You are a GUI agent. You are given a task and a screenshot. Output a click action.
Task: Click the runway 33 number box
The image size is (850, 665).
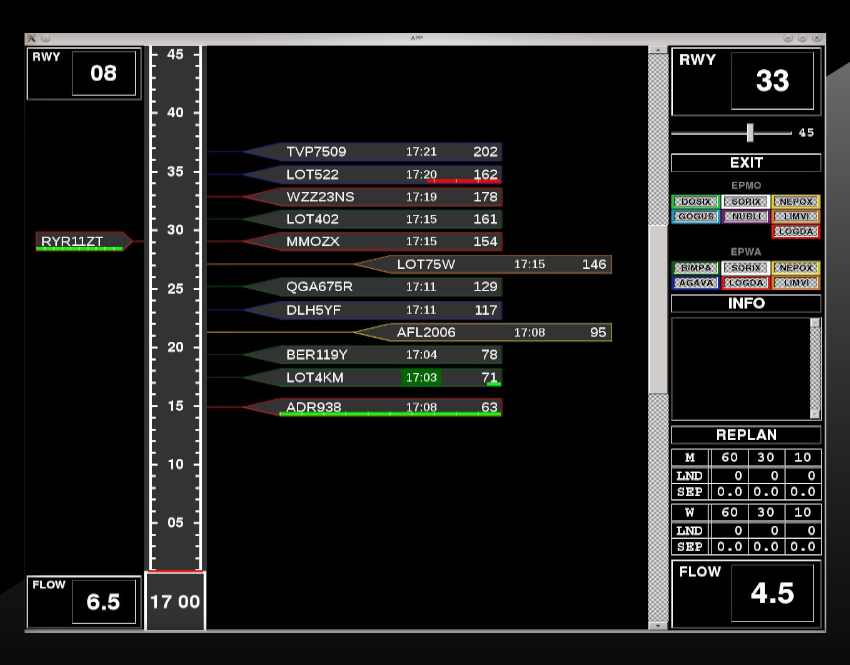tap(772, 81)
